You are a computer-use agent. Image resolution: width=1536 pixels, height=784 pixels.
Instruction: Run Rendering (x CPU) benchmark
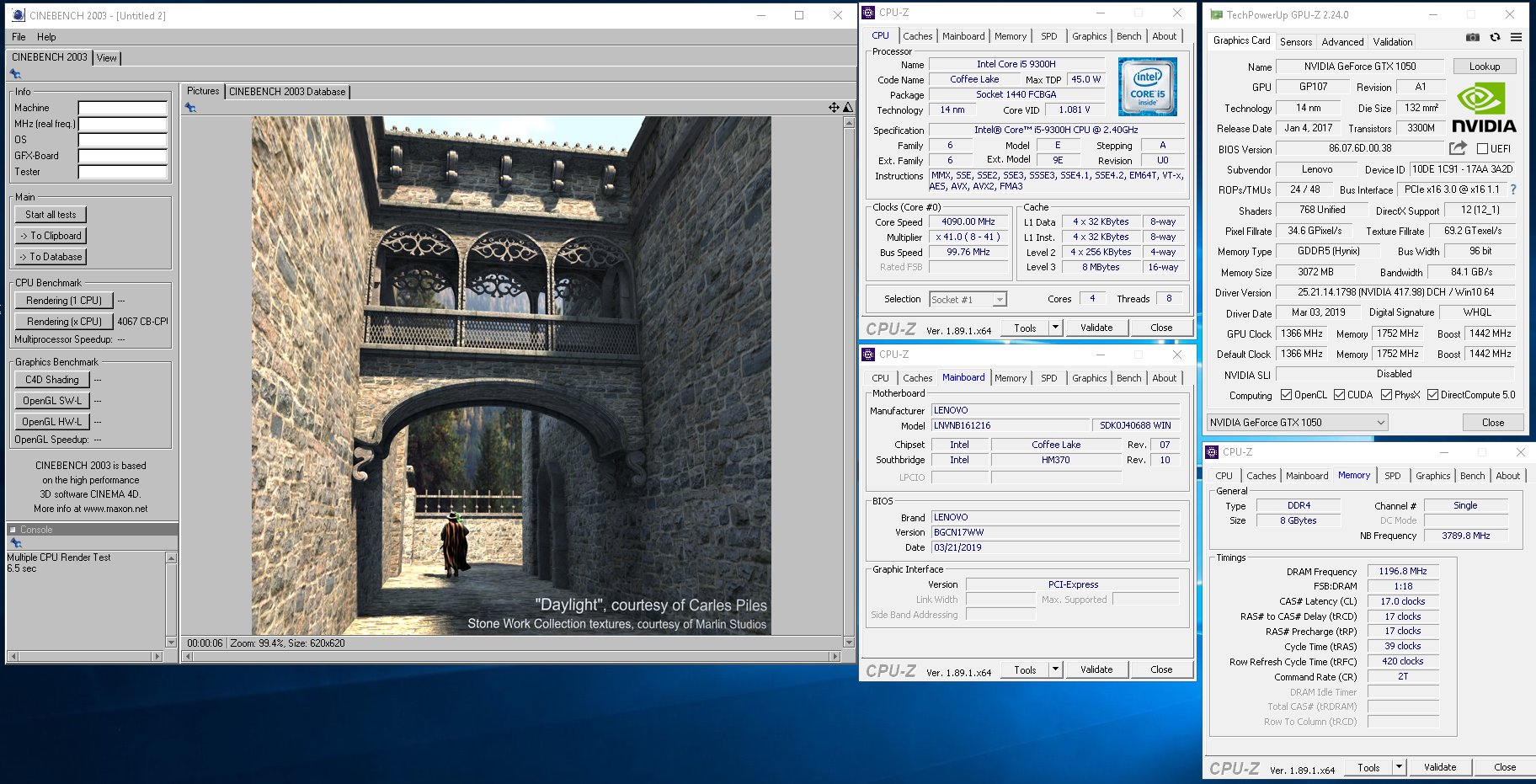coord(64,322)
